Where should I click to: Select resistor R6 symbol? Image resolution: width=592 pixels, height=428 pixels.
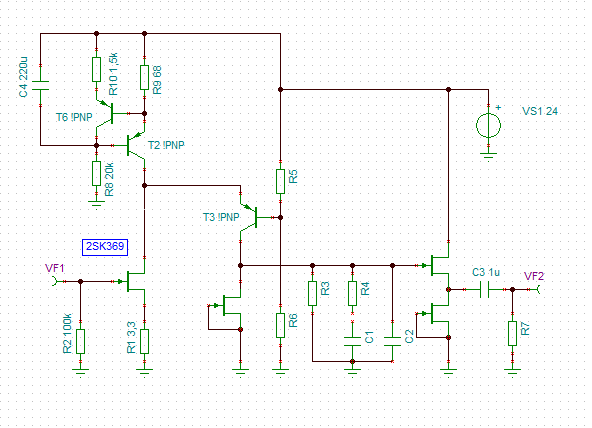tap(280, 325)
